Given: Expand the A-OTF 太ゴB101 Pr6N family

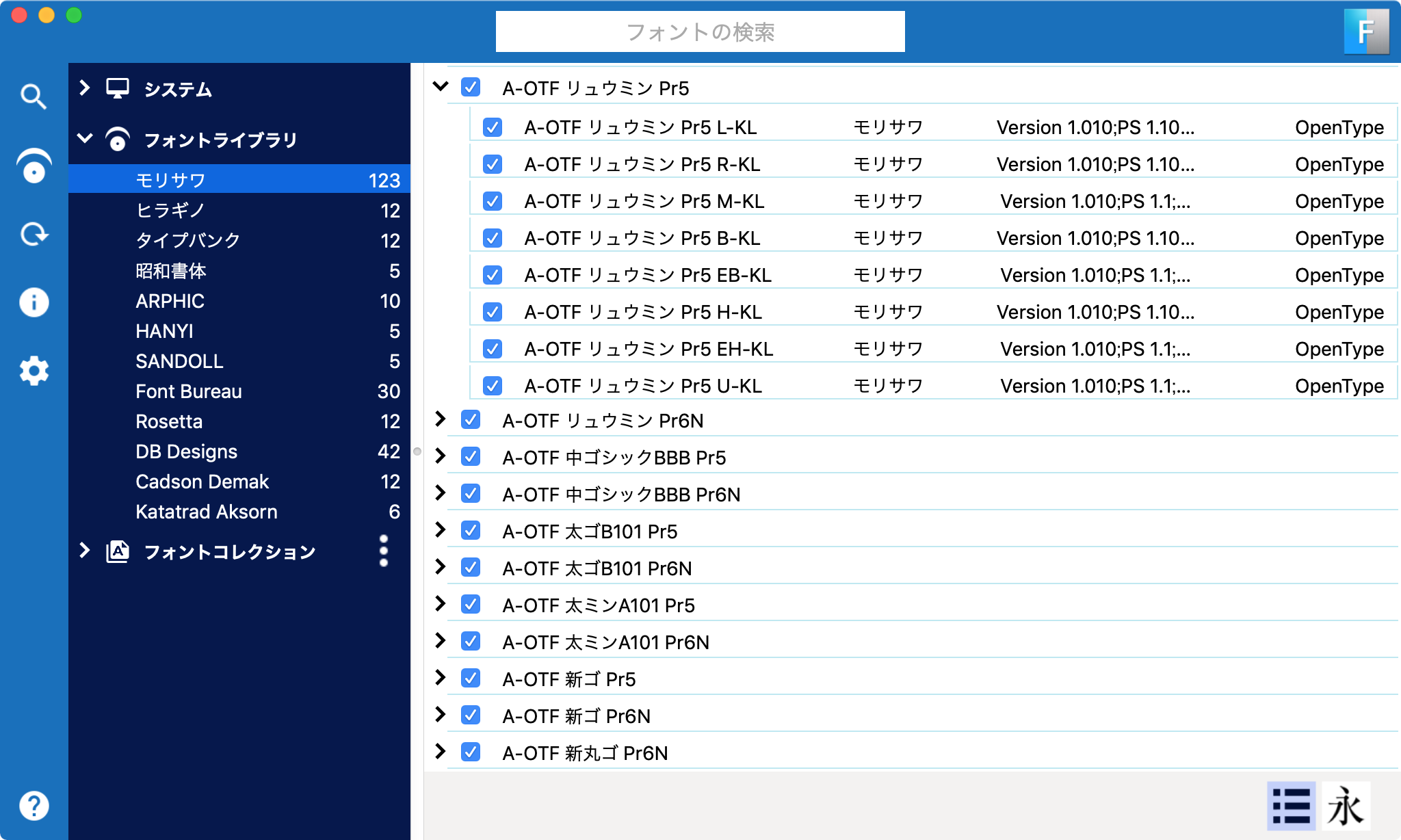Looking at the screenshot, I should pyautogui.click(x=441, y=567).
